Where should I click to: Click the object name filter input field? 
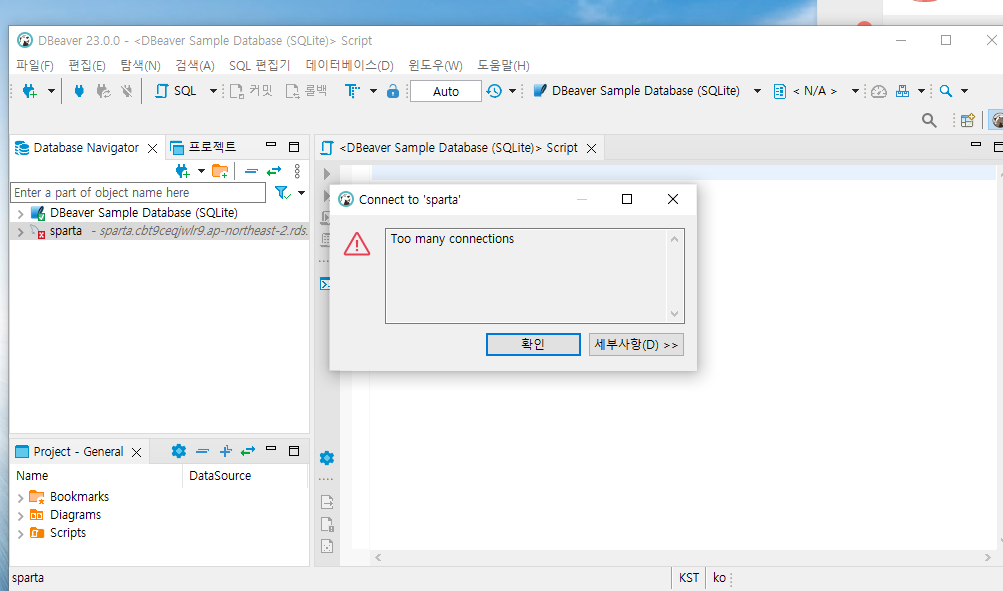(138, 193)
